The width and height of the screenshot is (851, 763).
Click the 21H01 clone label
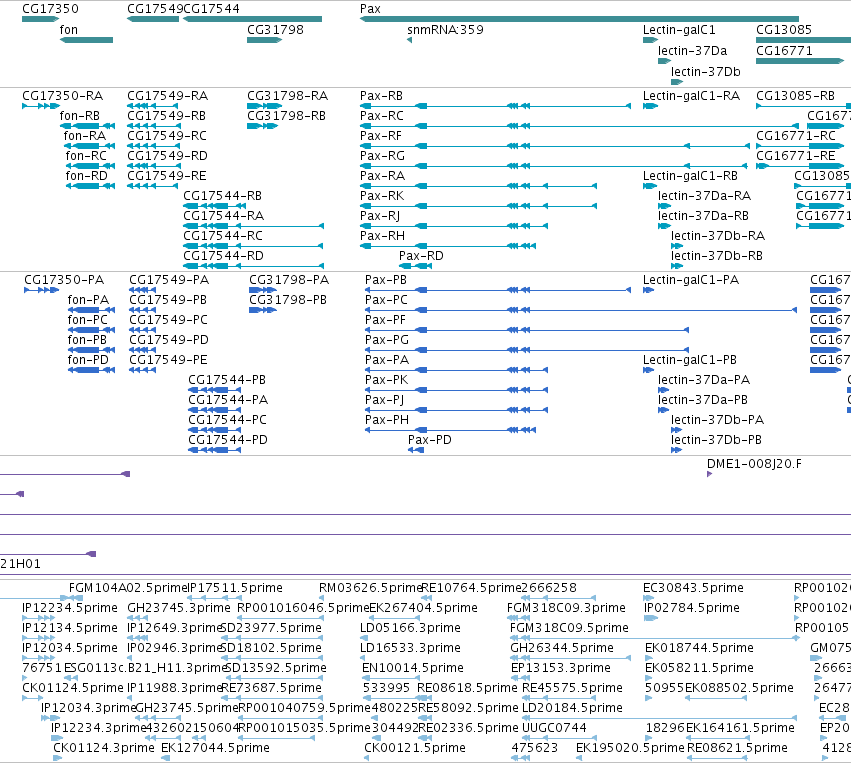click(x=21, y=564)
